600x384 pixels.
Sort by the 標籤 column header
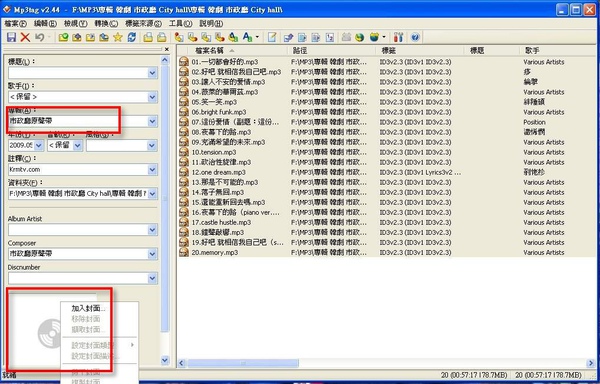click(420, 50)
